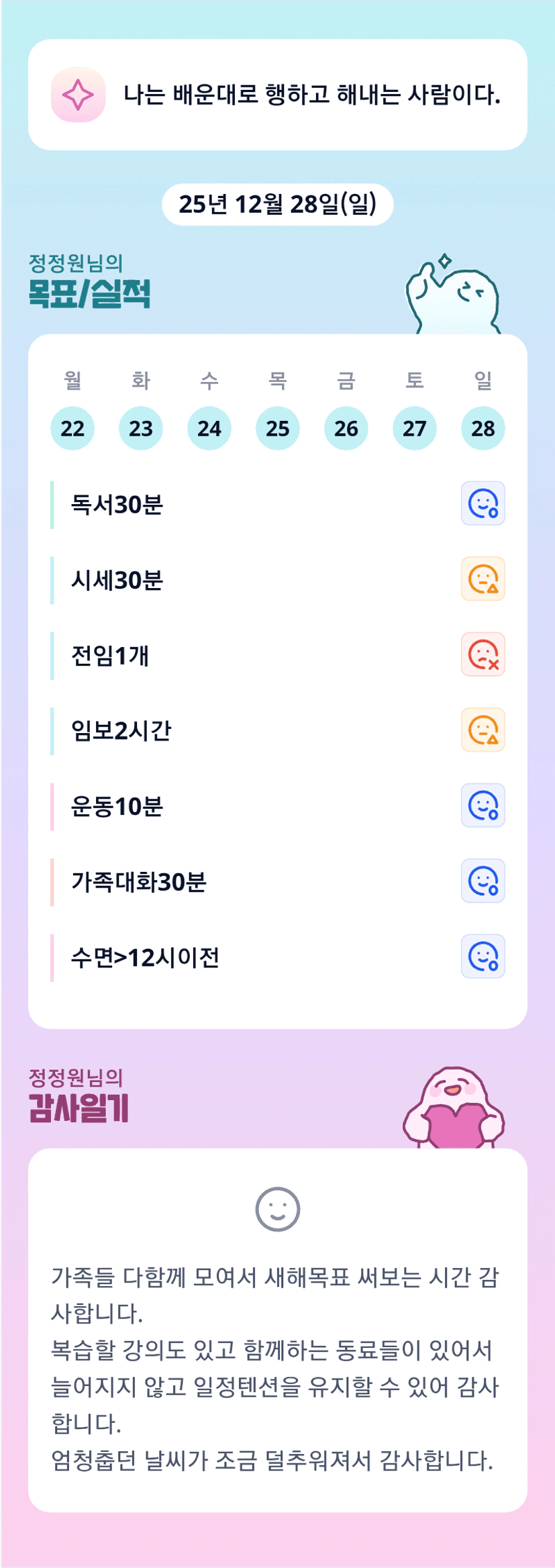Click the 수면>12시이전 blue smiley status icon

483,957
